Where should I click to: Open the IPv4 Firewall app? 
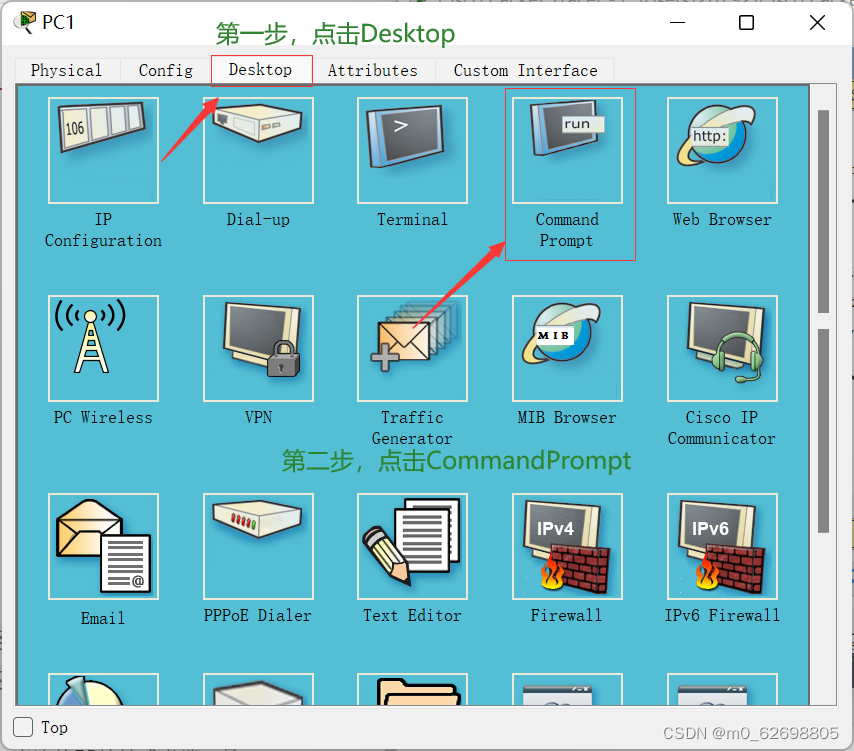tap(567, 546)
